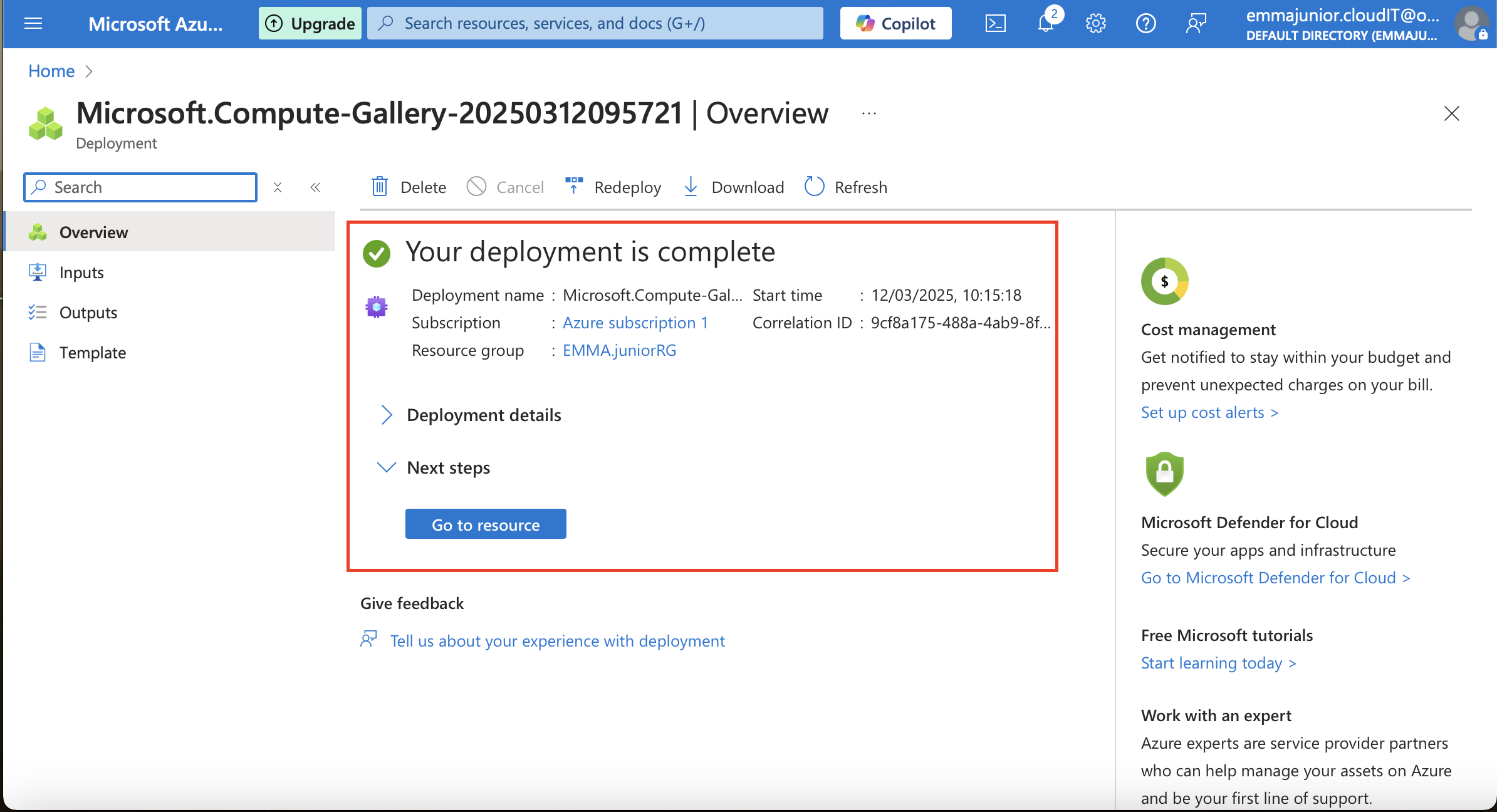Open notifications bell
This screenshot has height=812, width=1497.
[x=1046, y=24]
